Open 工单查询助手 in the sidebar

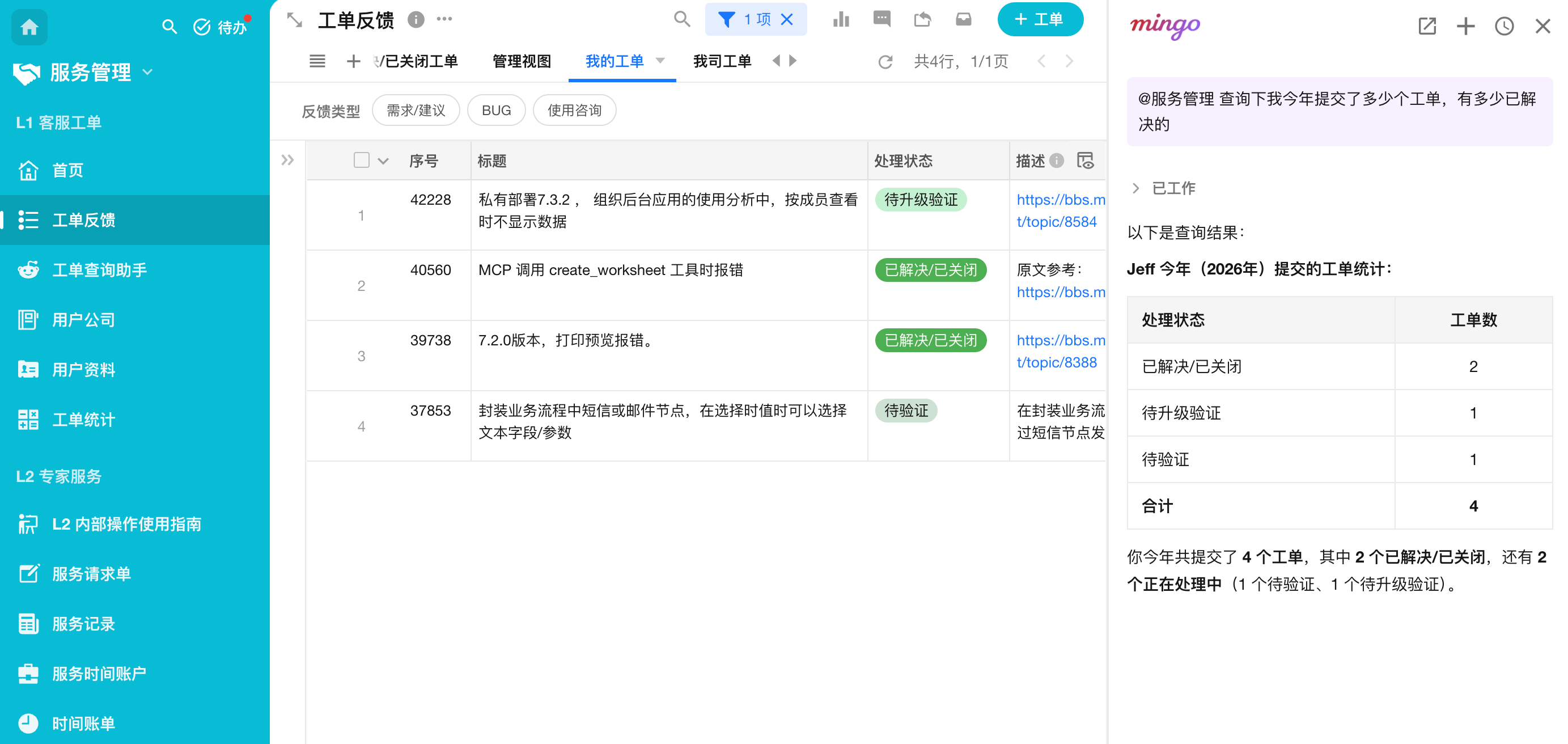(x=134, y=270)
